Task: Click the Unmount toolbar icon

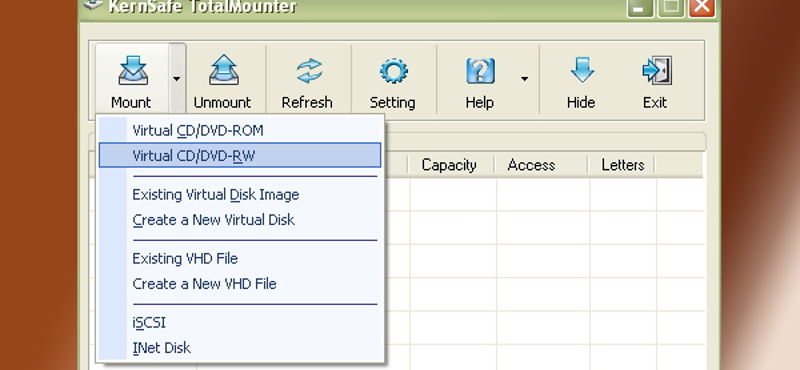Action: 223,70
